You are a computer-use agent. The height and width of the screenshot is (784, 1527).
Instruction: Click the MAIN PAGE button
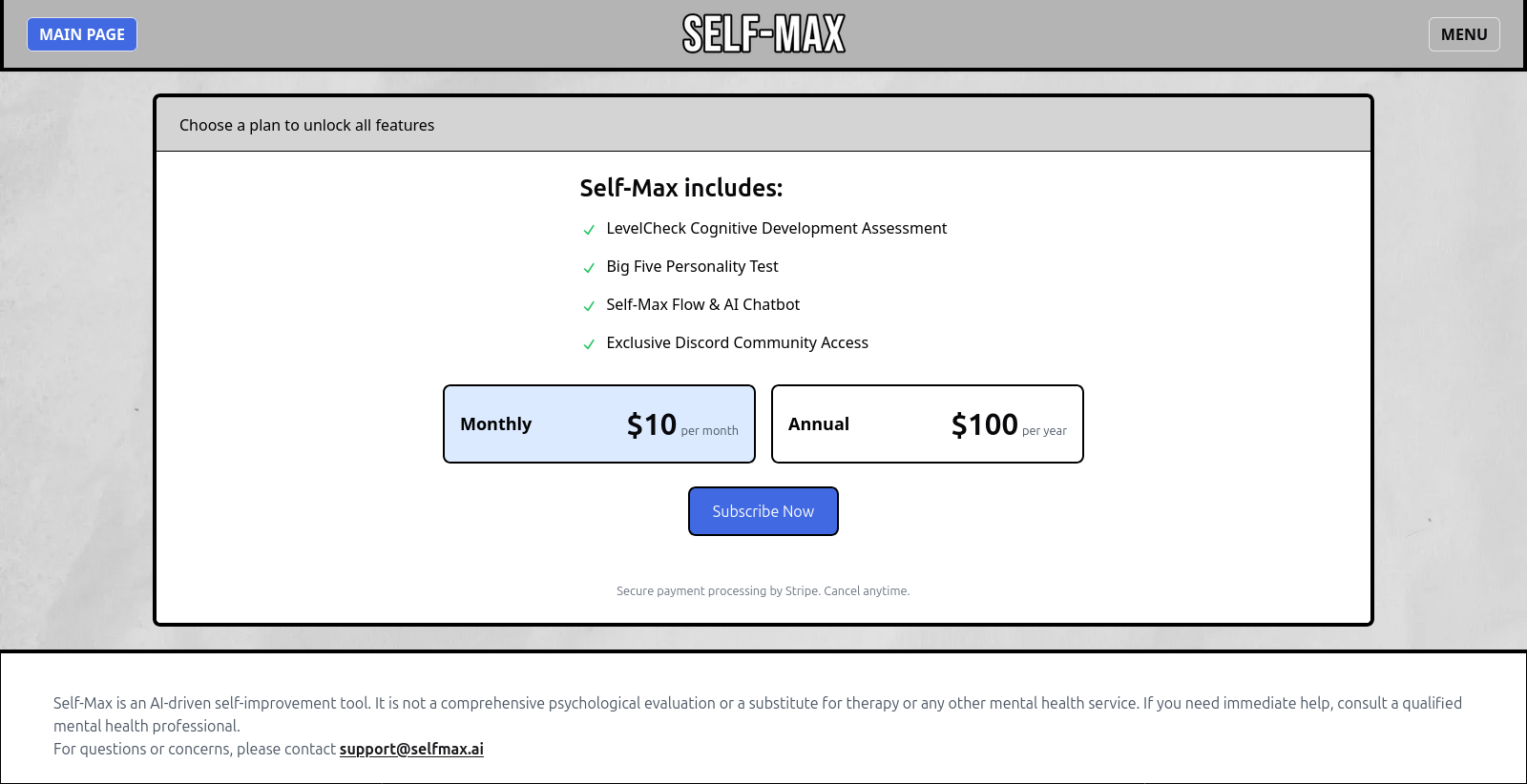(x=82, y=34)
